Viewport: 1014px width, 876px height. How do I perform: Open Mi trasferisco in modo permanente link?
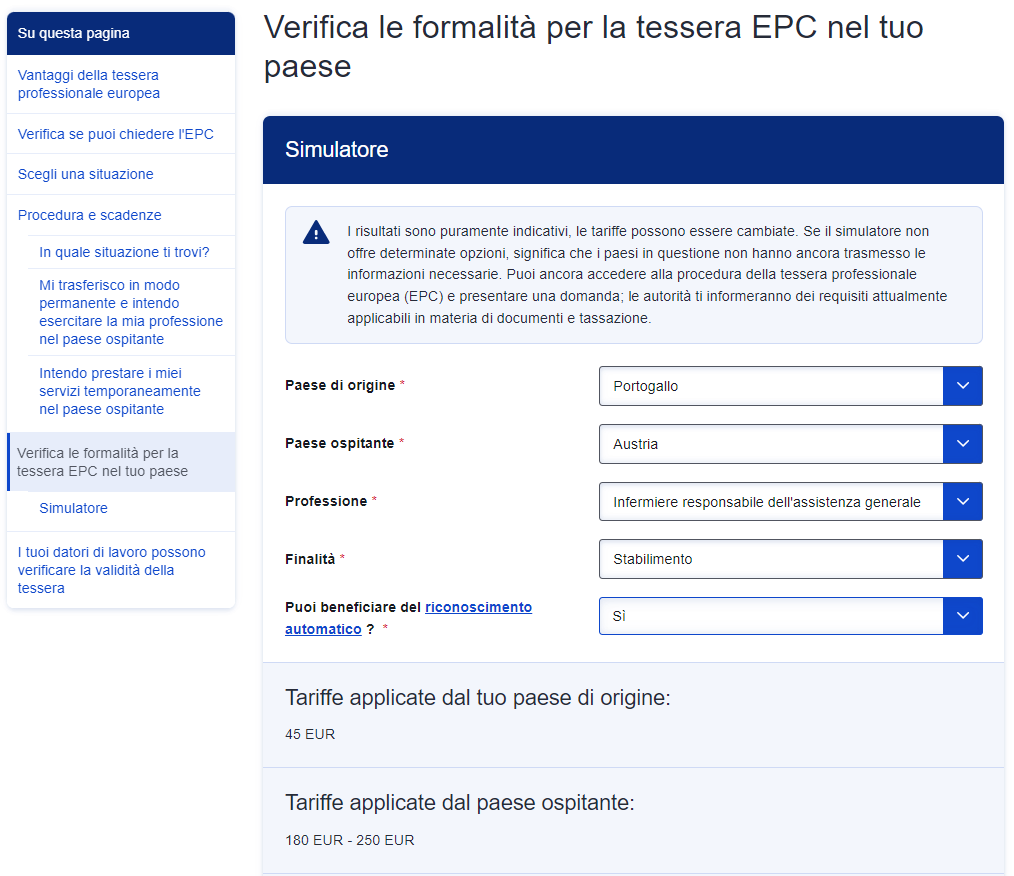[130, 312]
